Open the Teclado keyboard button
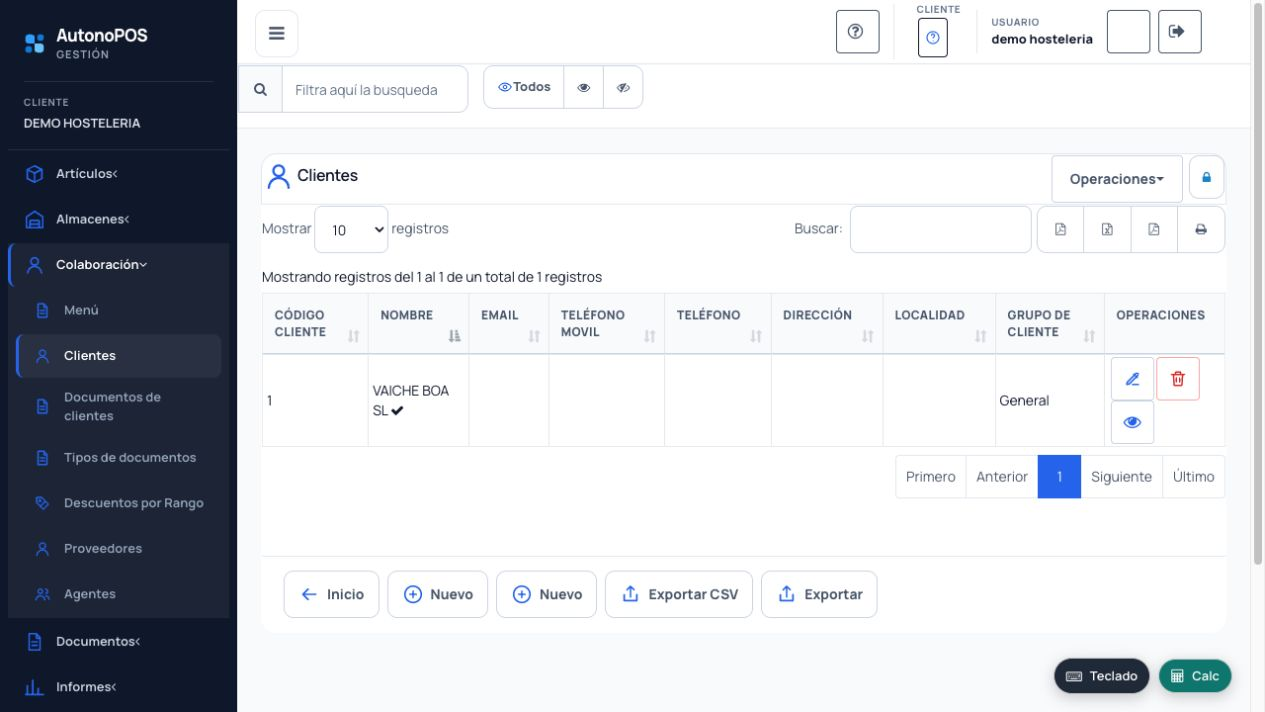1265x712 pixels. tap(1102, 676)
